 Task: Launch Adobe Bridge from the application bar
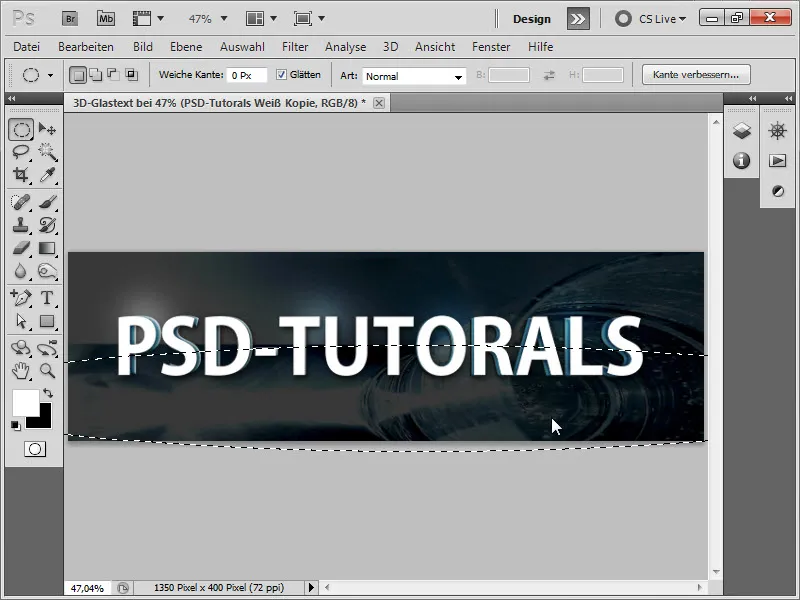(70, 18)
